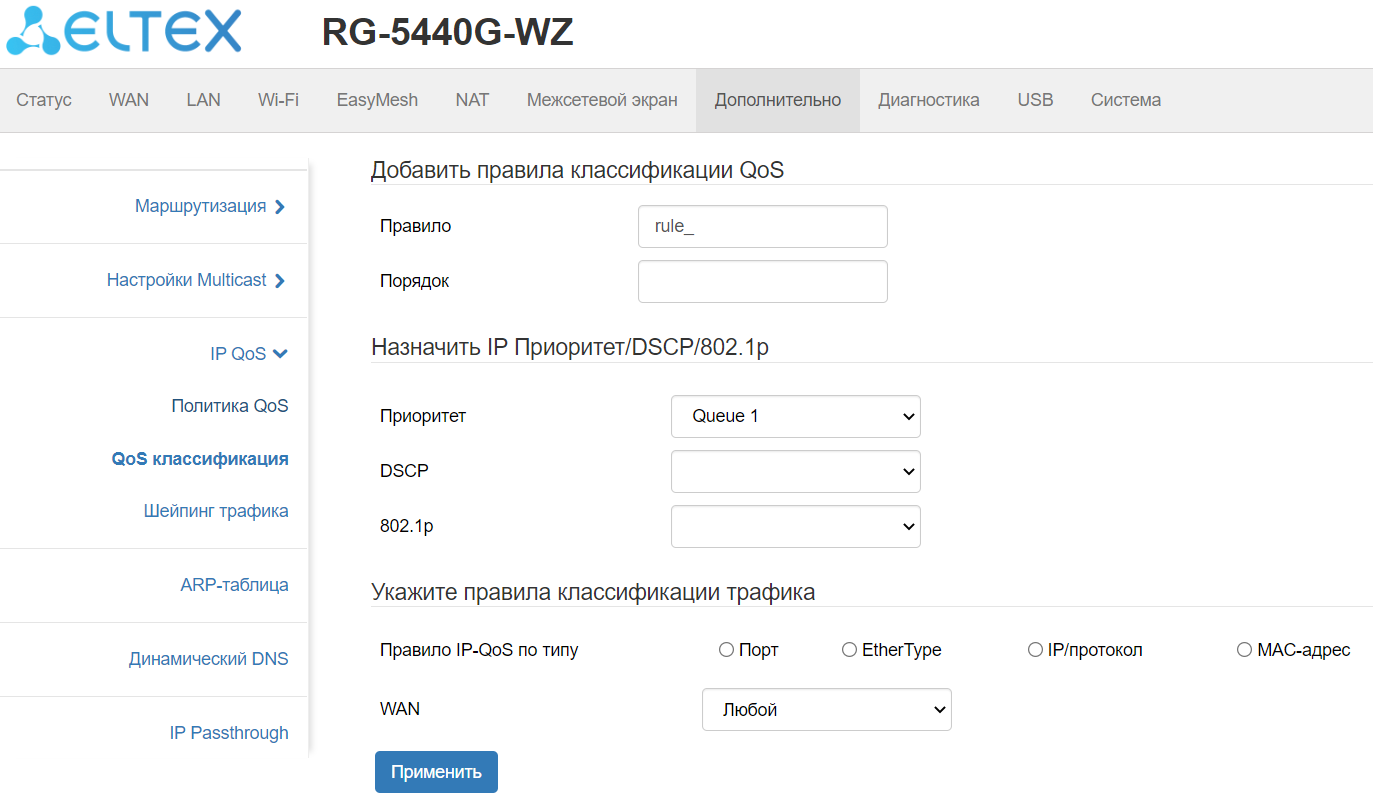
Task: Select the IP/протокол radio button
Action: click(x=1036, y=650)
